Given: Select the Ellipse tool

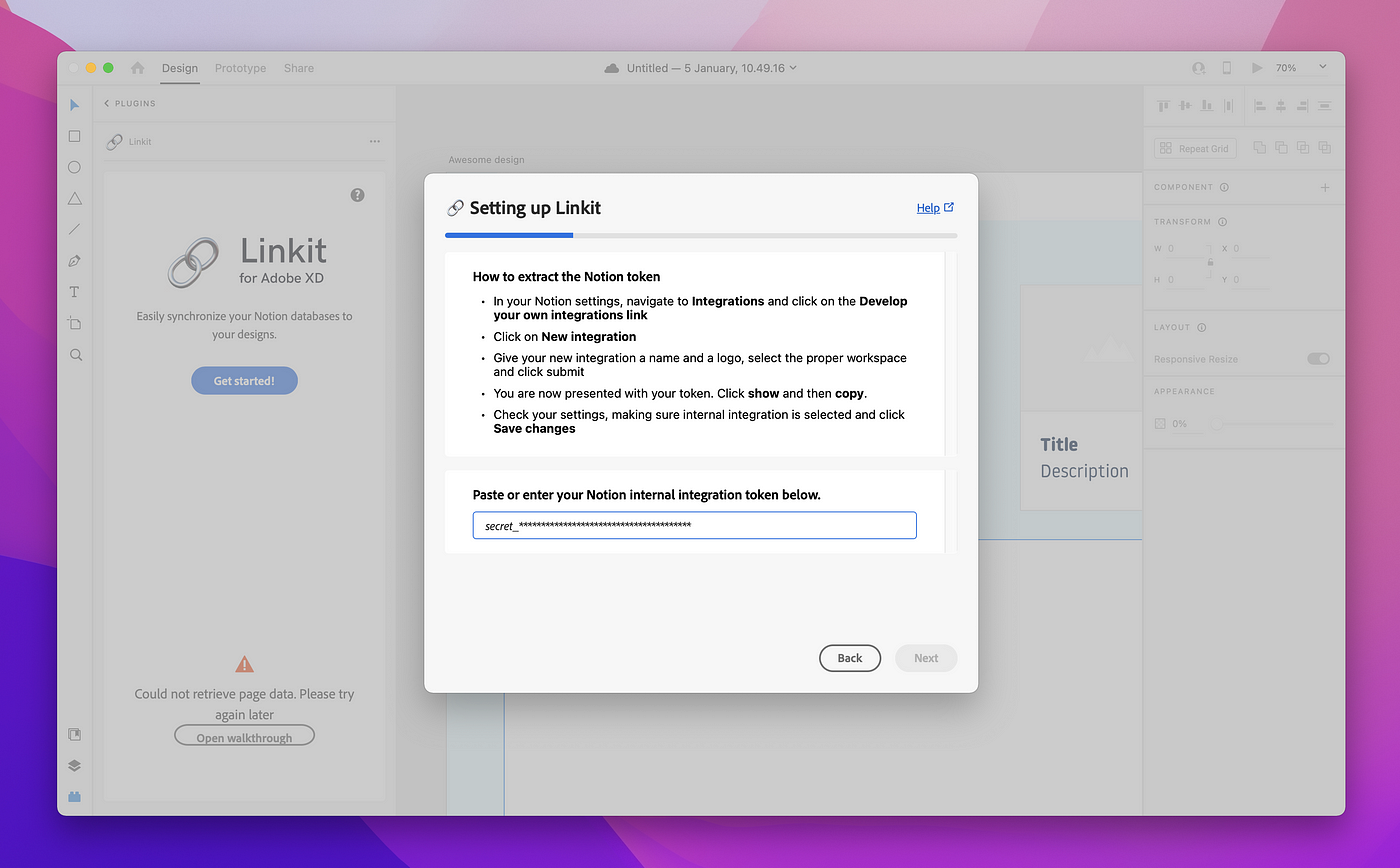Looking at the screenshot, I should tap(75, 168).
